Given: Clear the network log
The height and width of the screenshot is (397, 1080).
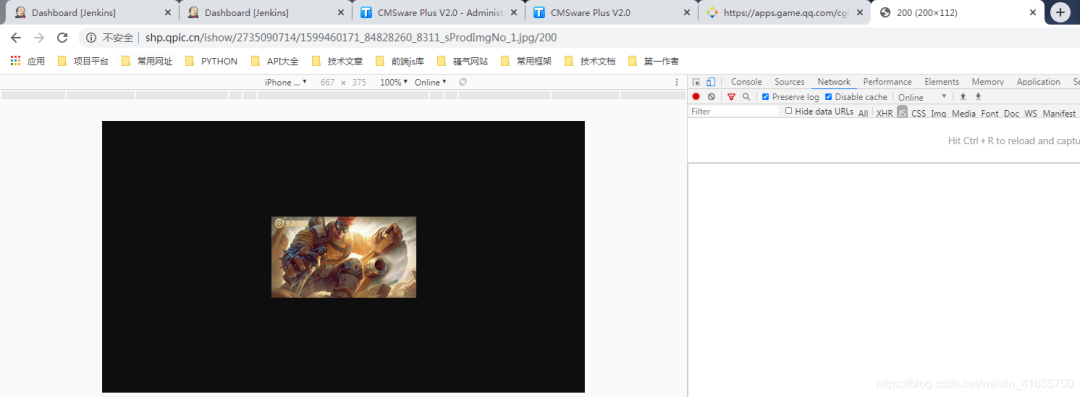Looking at the screenshot, I should [x=712, y=97].
